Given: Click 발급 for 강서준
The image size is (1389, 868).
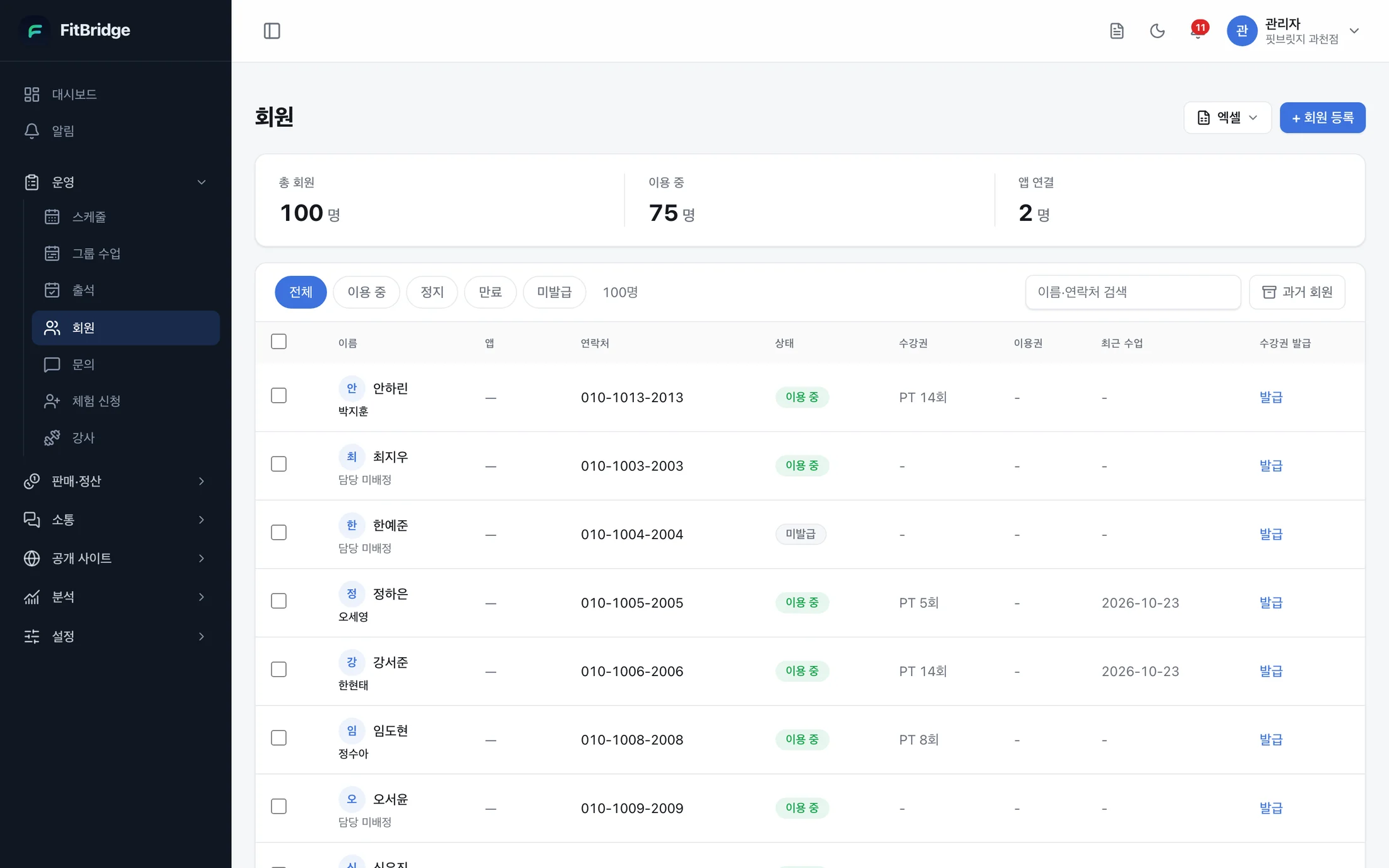Looking at the screenshot, I should coord(1271,671).
